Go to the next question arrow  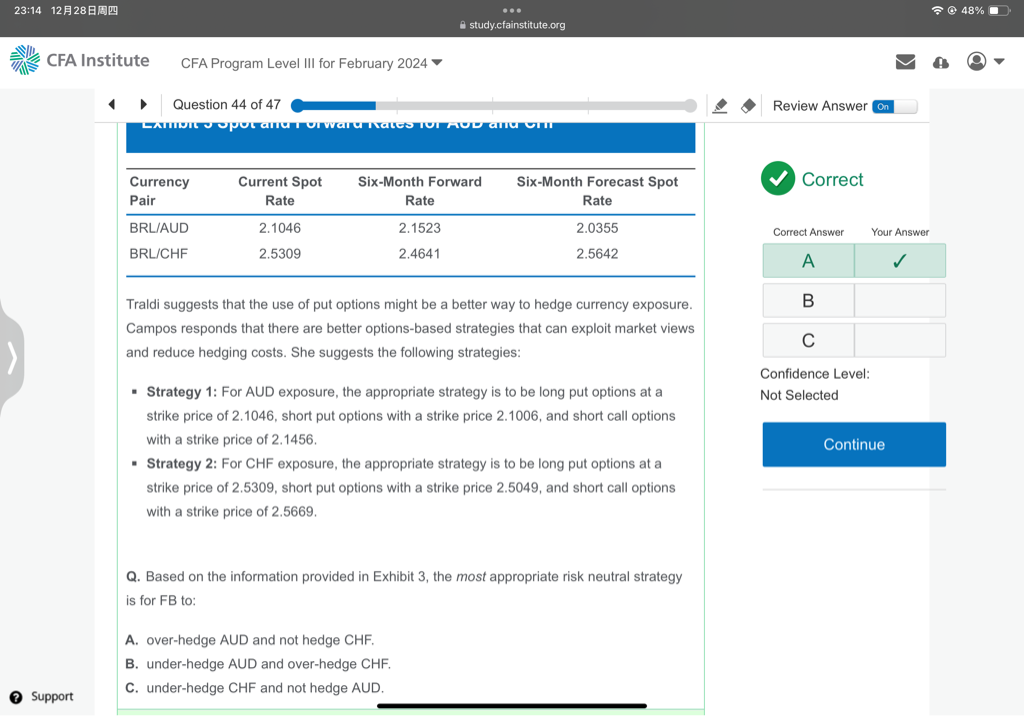pos(143,105)
